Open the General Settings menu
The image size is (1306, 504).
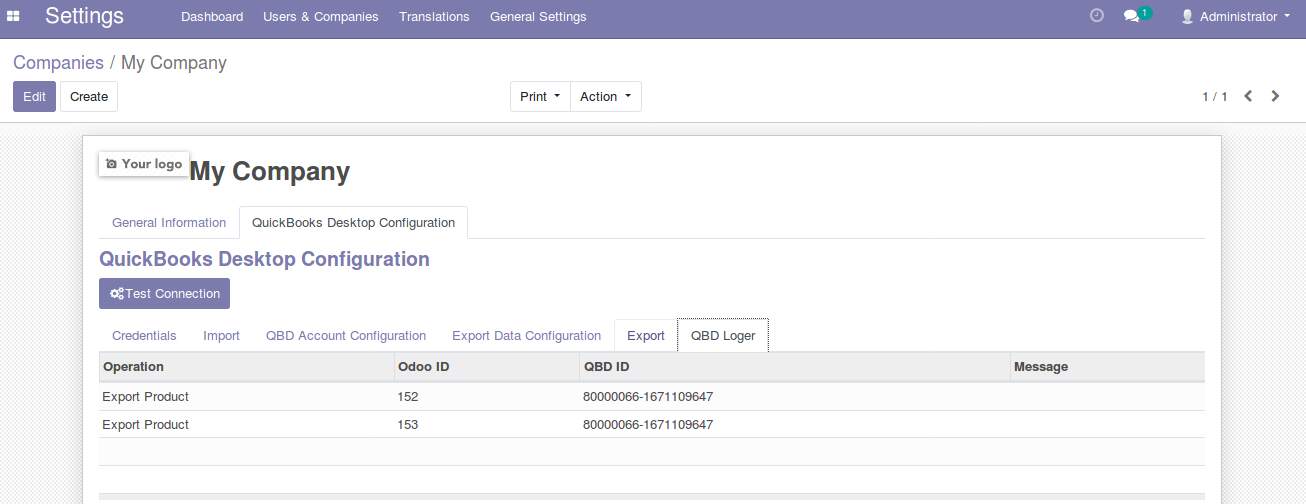coord(538,16)
